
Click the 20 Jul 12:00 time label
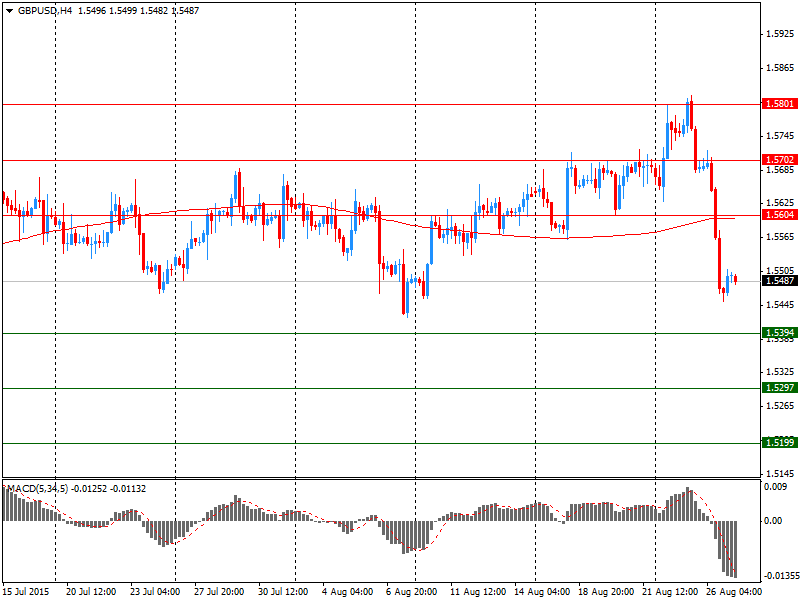coord(91,592)
